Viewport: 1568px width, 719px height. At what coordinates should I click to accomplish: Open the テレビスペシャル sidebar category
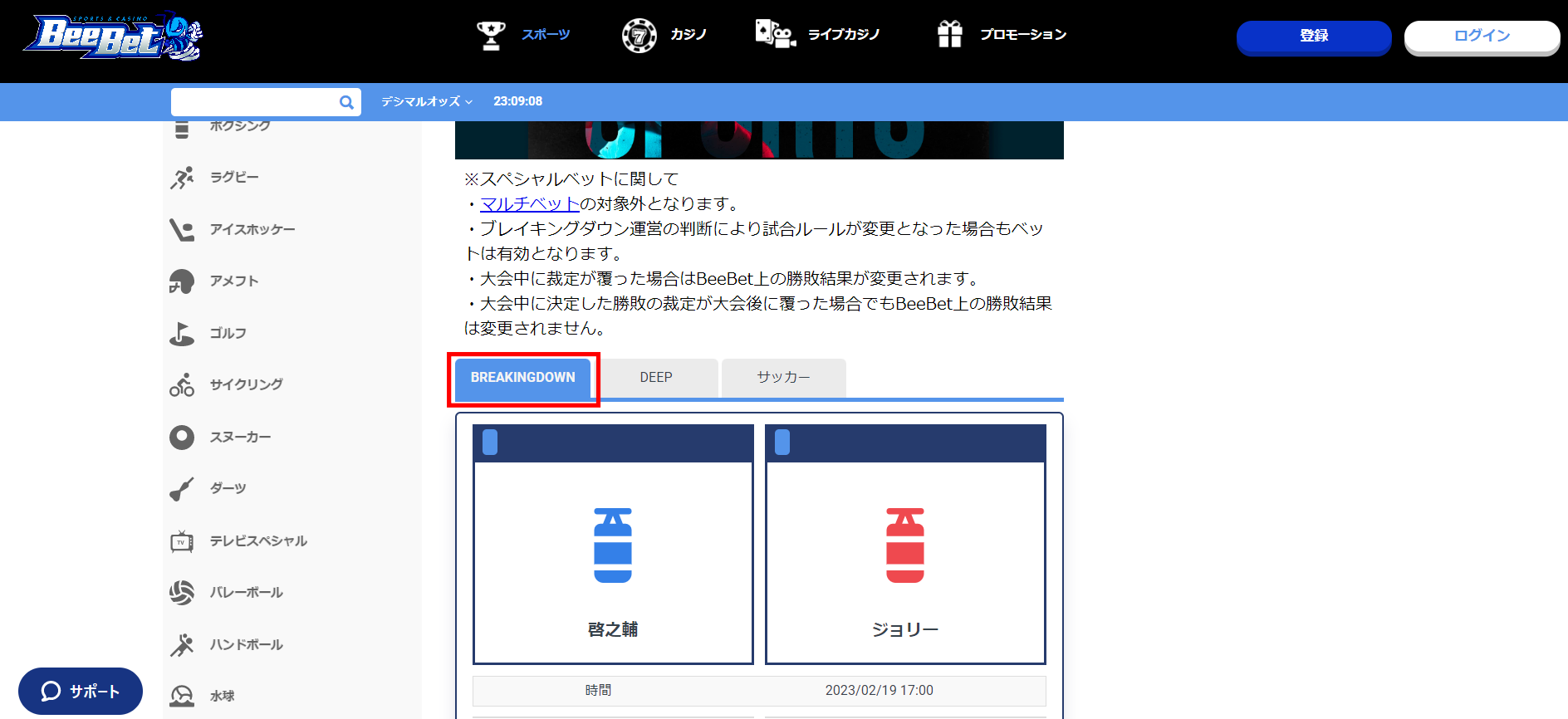258,540
